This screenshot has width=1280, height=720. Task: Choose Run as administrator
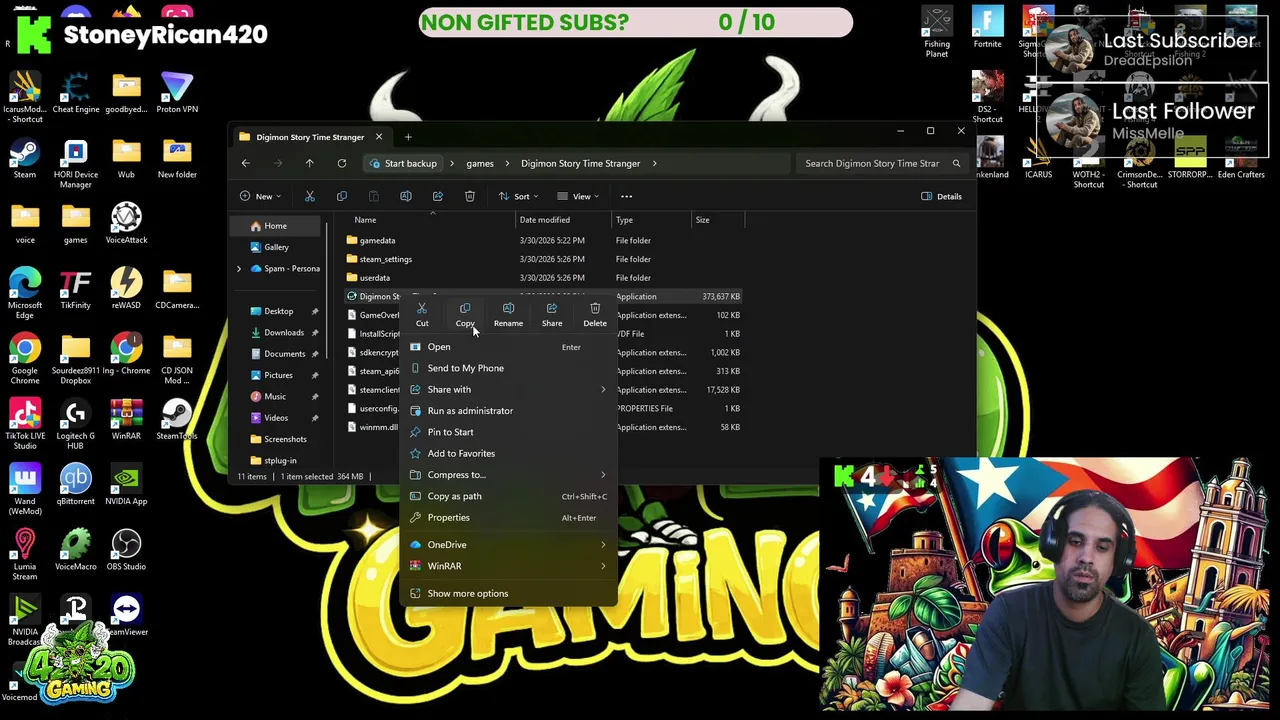[x=509, y=411]
